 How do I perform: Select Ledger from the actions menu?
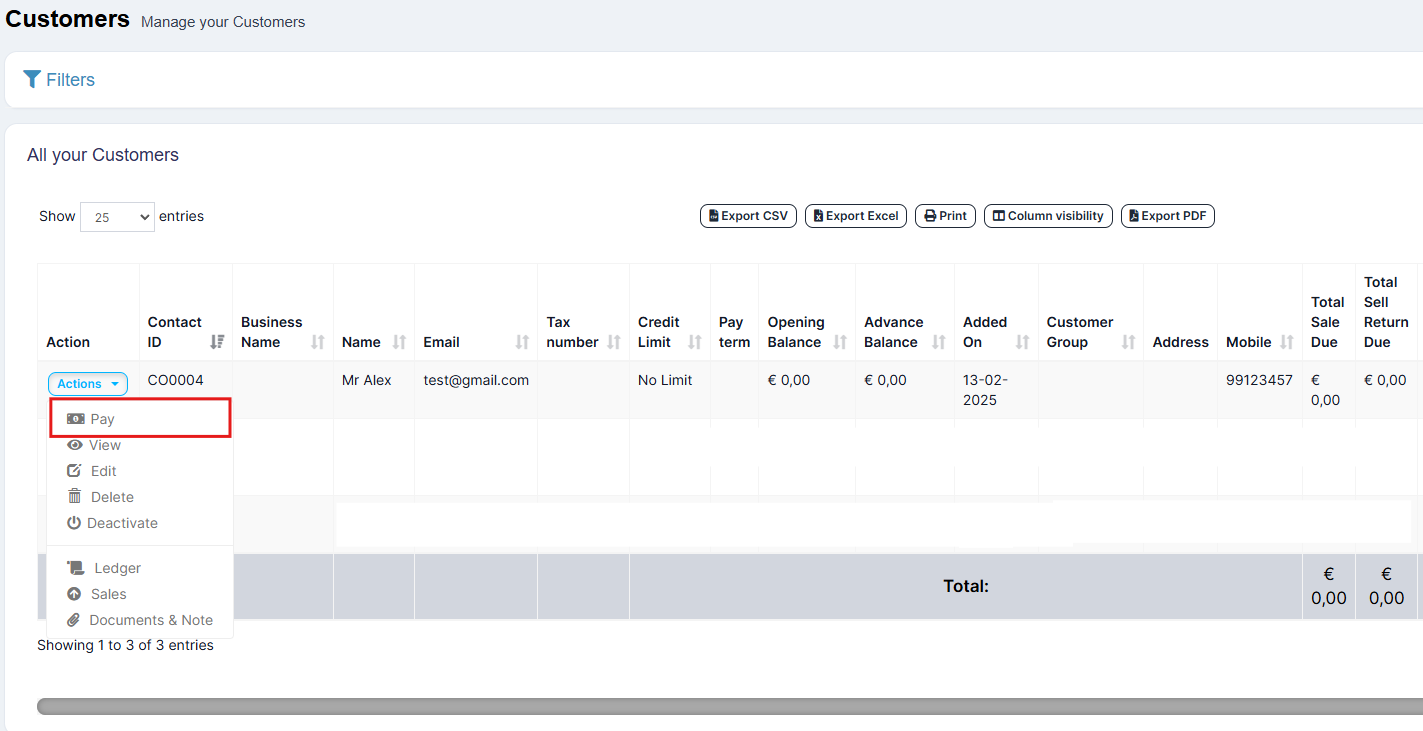tap(117, 568)
